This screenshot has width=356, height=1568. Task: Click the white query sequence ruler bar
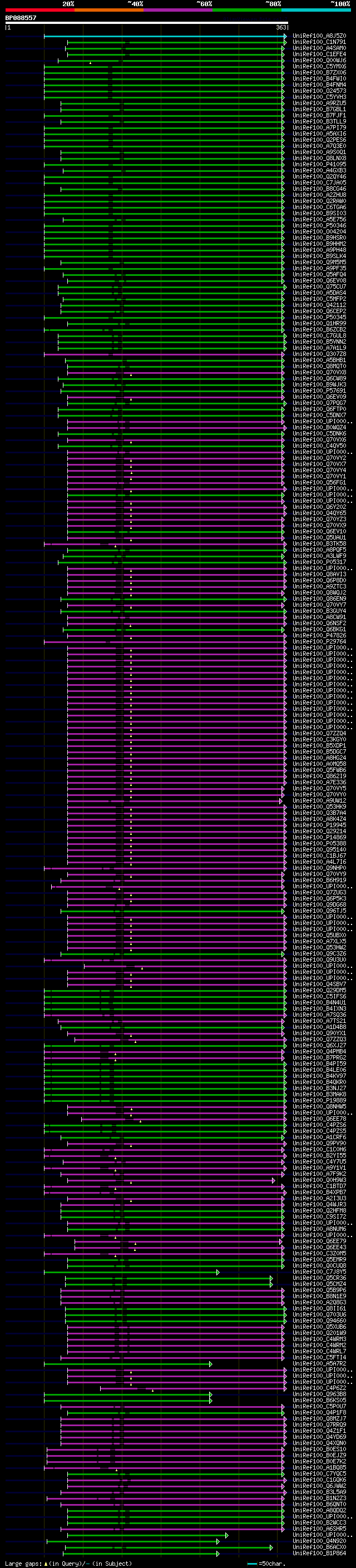click(x=147, y=23)
